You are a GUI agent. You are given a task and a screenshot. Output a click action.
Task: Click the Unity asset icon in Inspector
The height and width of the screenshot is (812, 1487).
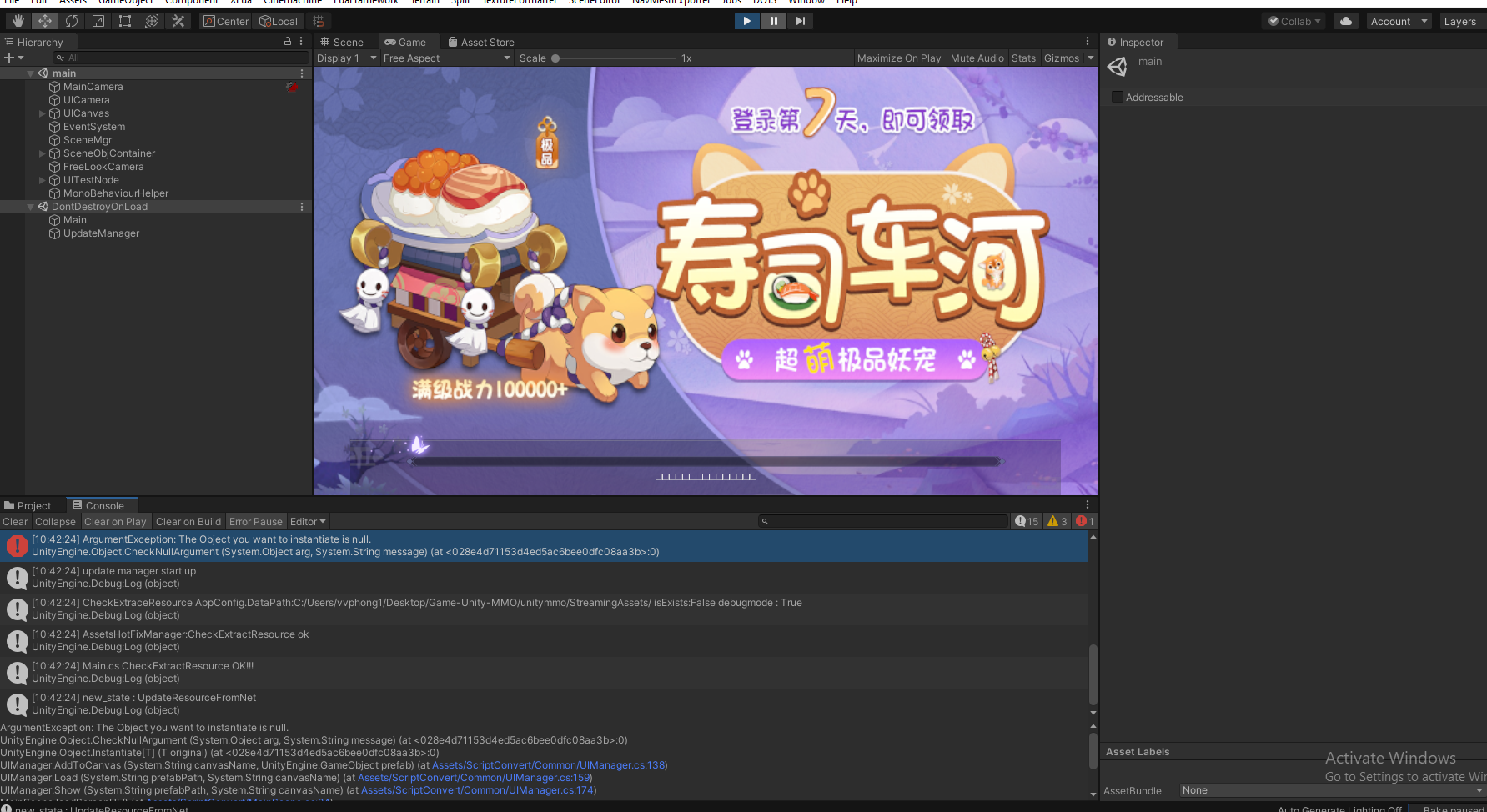point(1118,67)
